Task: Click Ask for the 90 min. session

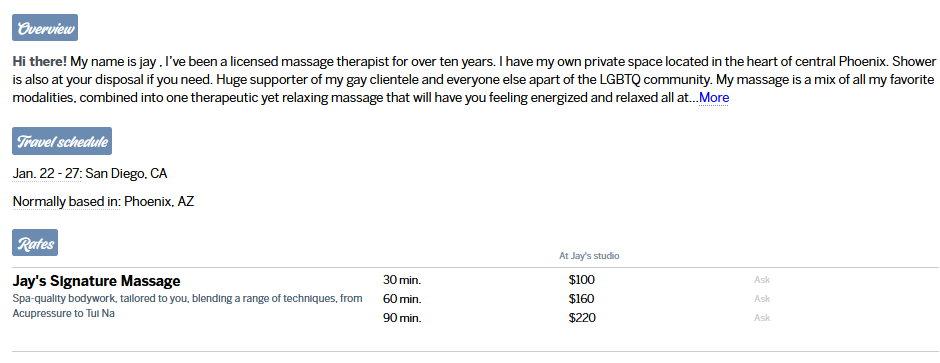Action: pyautogui.click(x=762, y=318)
